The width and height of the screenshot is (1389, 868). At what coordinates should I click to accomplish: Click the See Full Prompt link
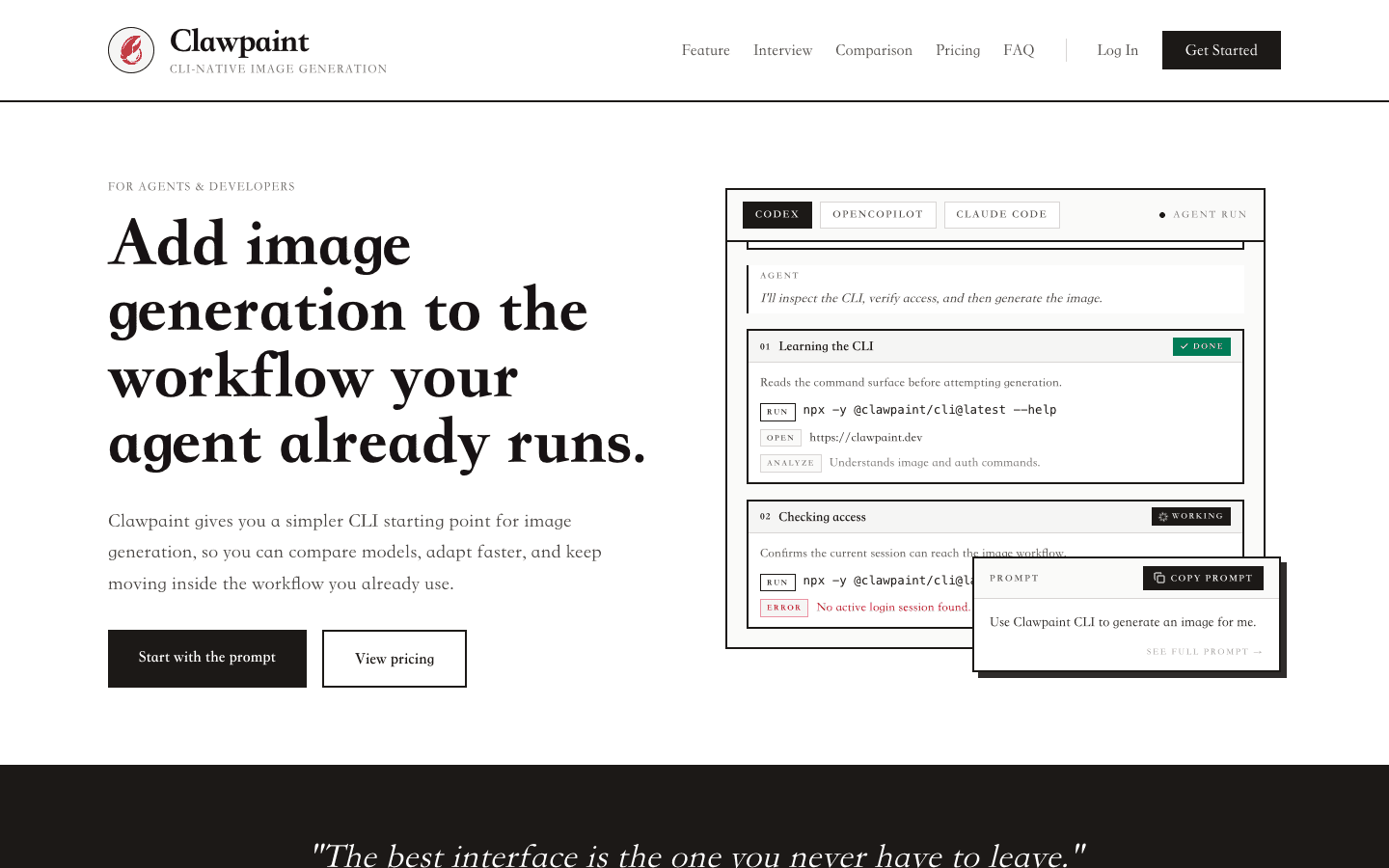pos(1205,652)
